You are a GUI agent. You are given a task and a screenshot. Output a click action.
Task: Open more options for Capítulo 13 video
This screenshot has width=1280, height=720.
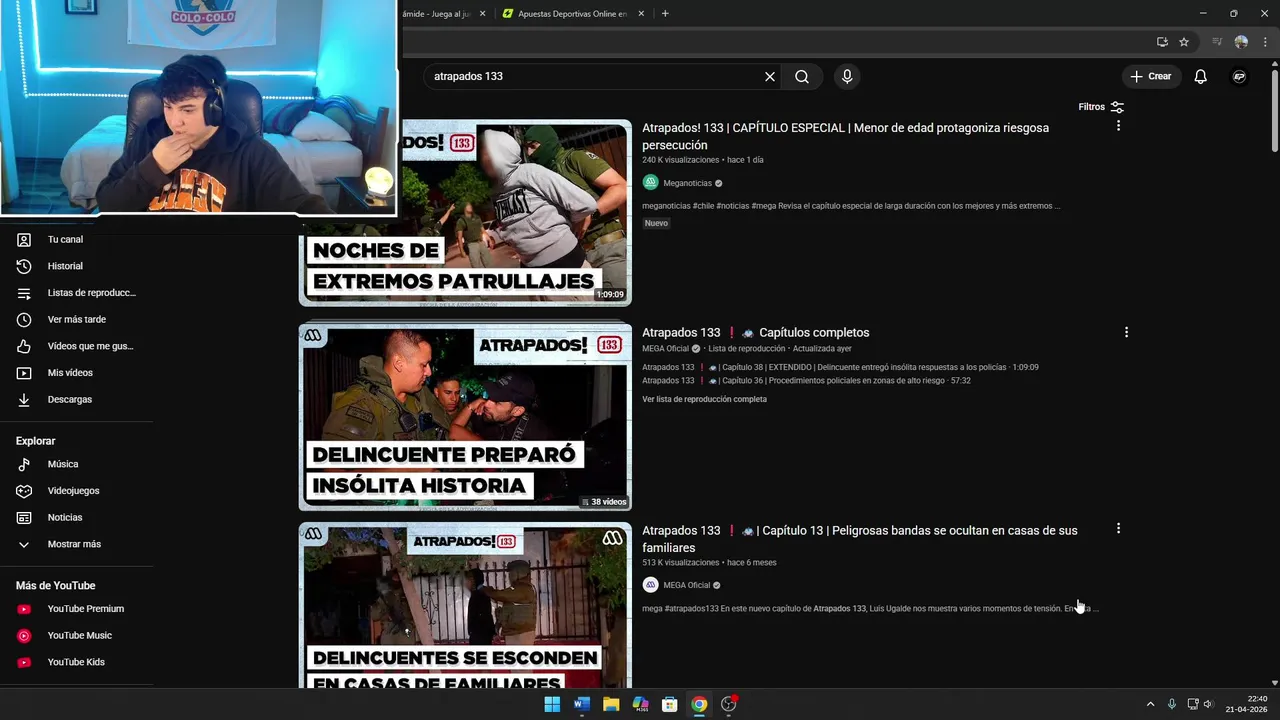coord(1118,529)
